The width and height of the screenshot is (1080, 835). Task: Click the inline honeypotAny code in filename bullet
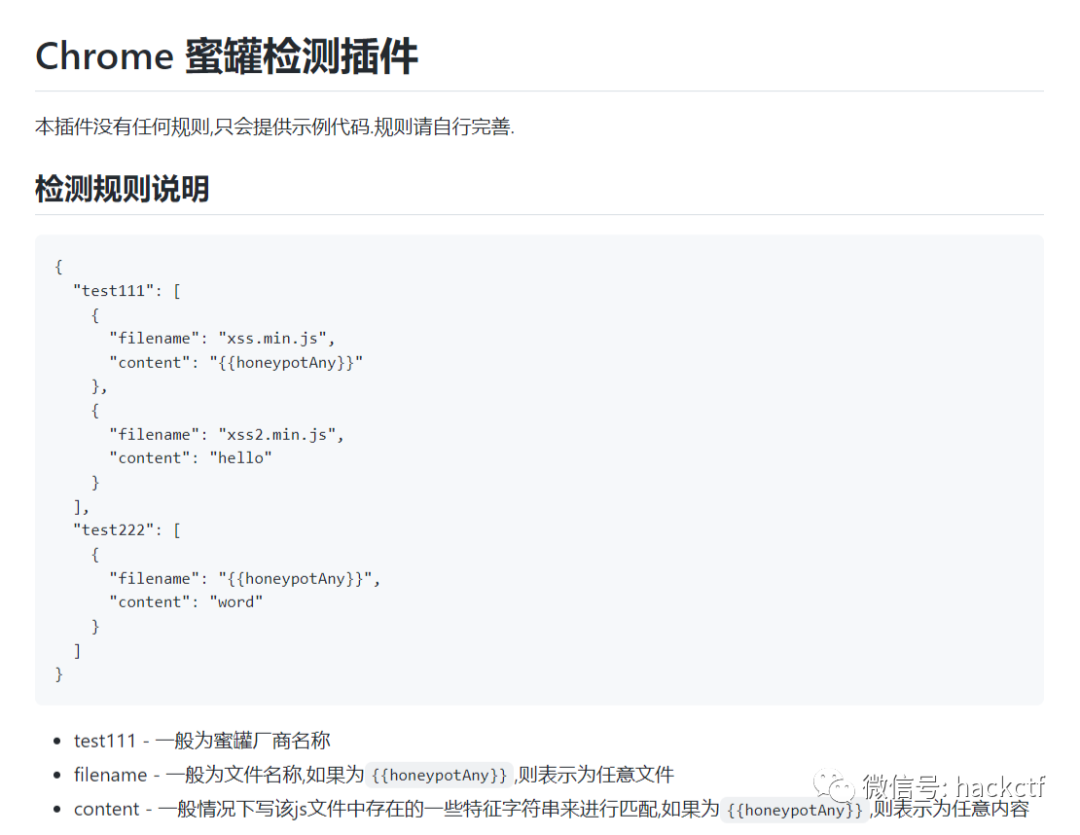439,775
